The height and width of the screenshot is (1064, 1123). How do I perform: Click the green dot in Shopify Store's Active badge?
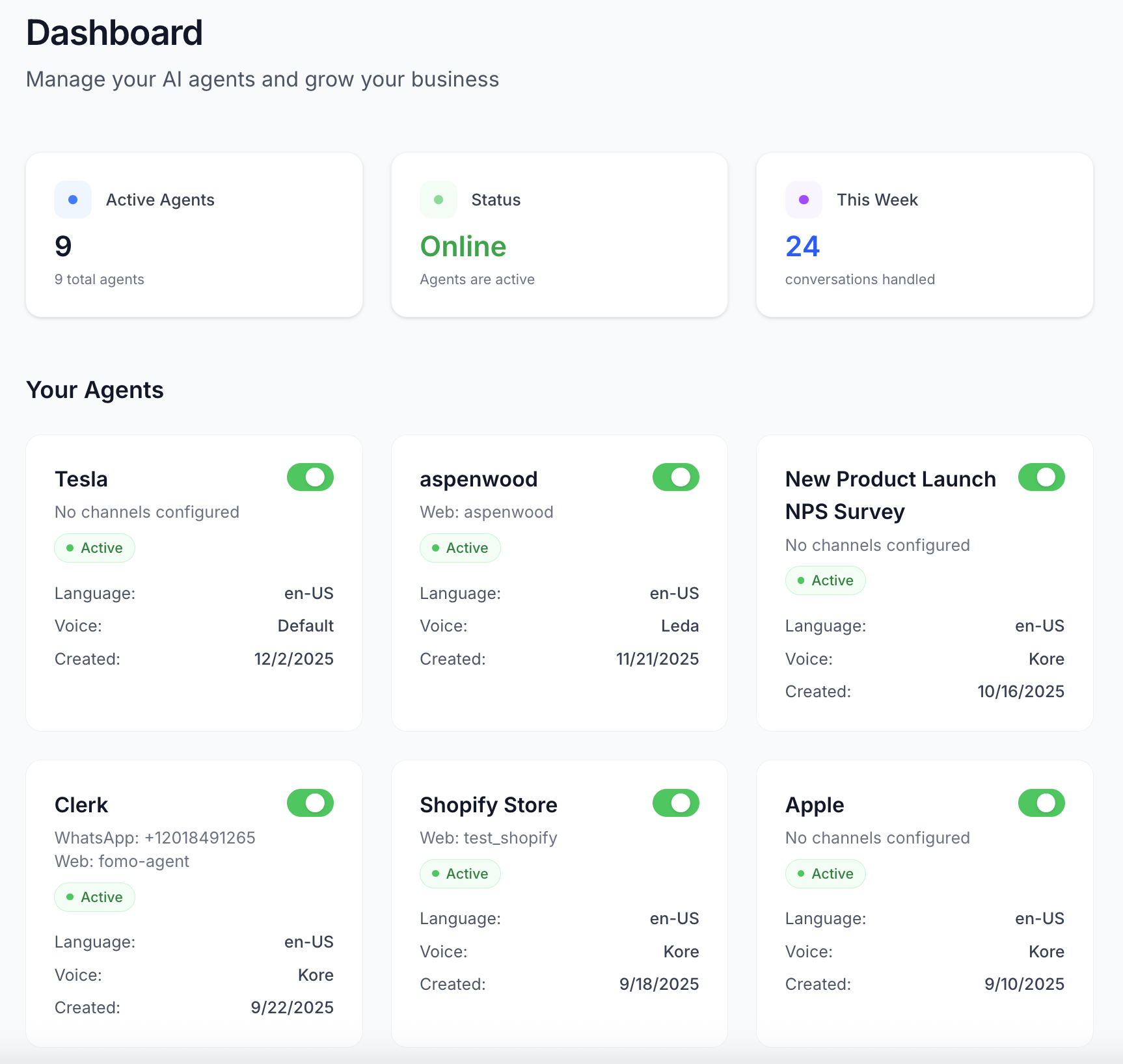[x=436, y=873]
